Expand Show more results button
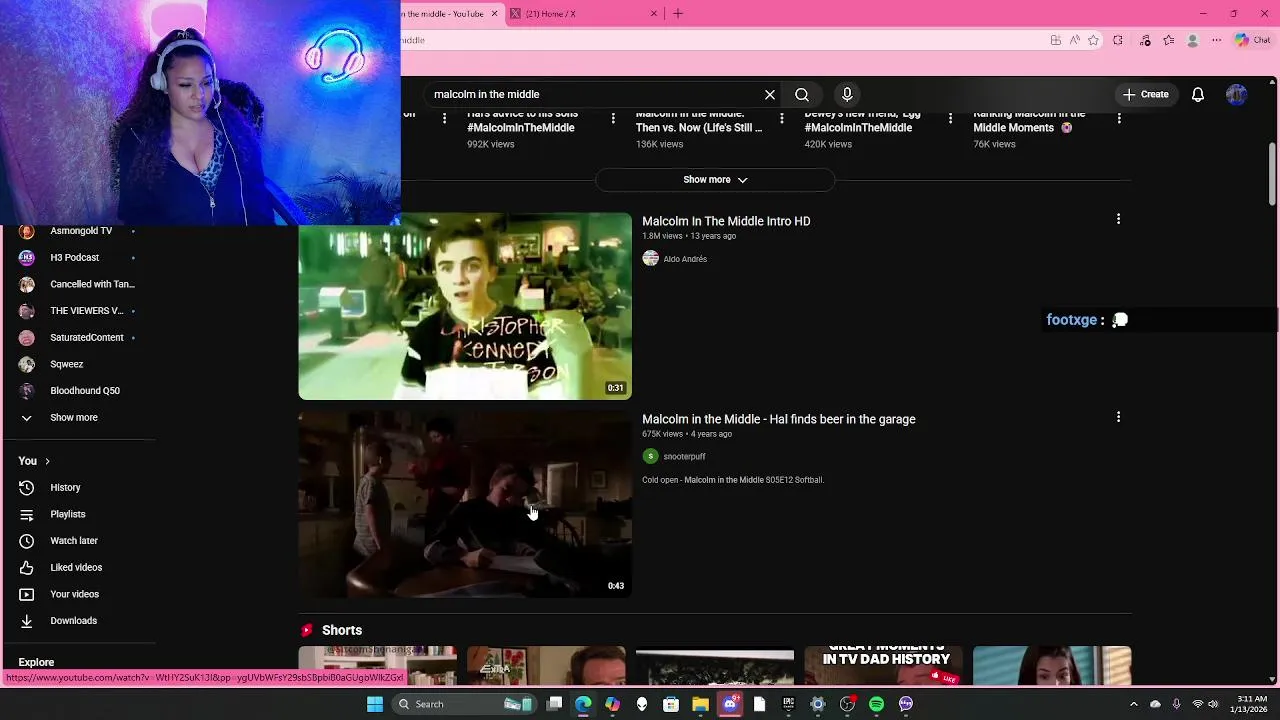Screen dimensions: 1280x720 tap(715, 180)
